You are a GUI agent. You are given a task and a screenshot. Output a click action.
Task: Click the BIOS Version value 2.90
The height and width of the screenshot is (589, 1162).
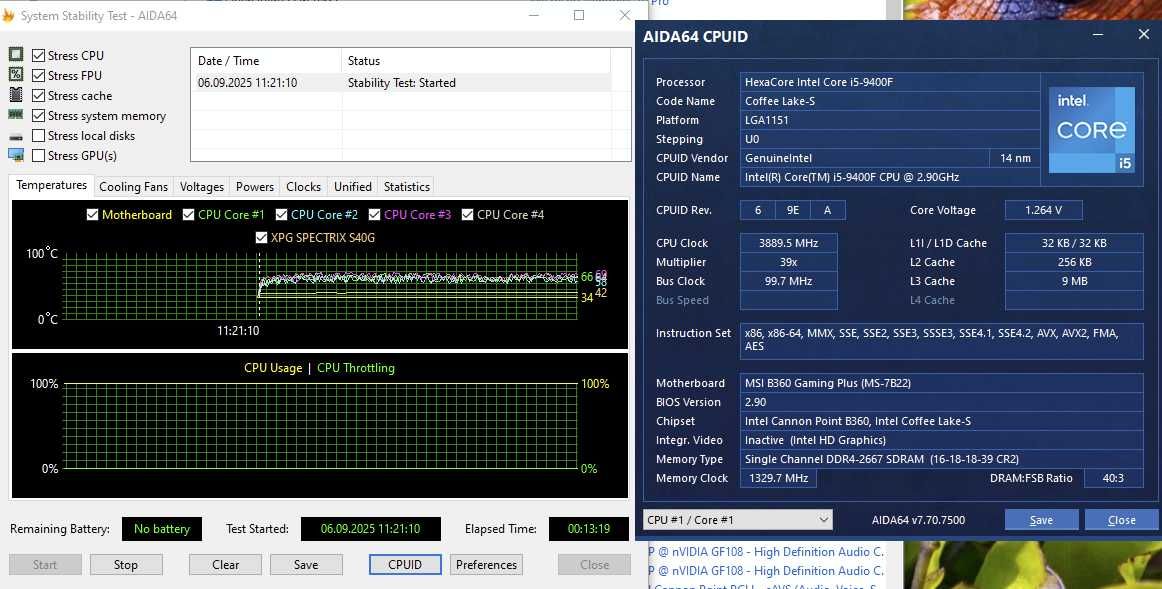point(941,402)
